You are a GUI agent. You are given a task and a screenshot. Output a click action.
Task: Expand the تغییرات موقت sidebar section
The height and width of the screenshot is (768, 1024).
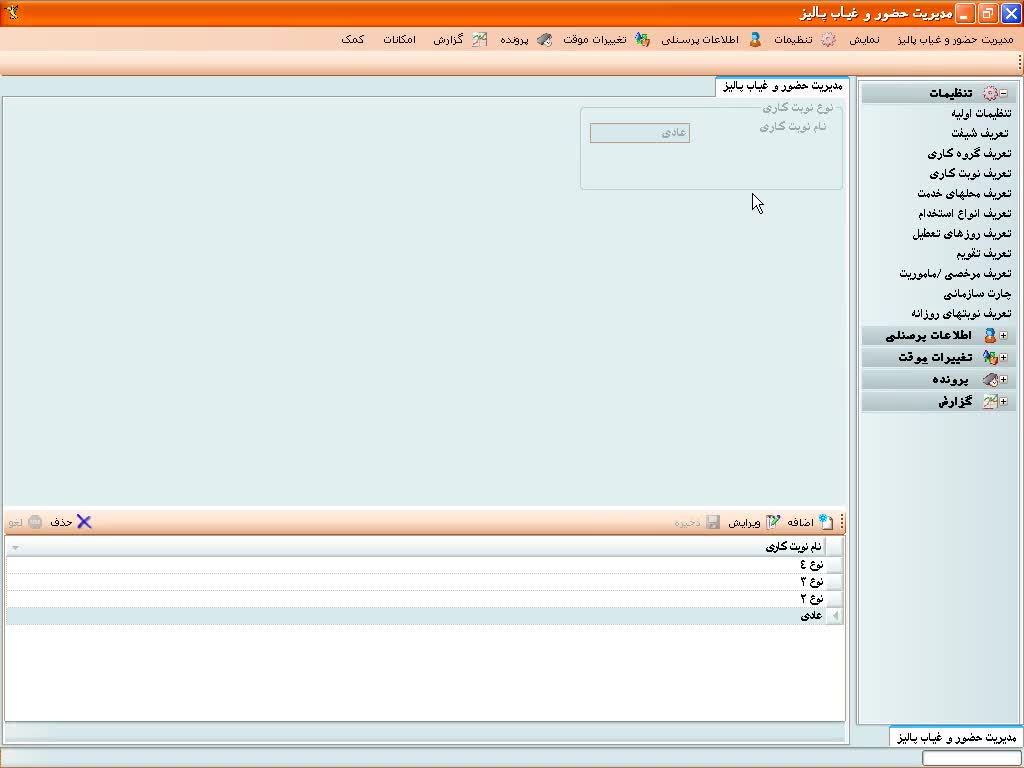click(1003, 358)
